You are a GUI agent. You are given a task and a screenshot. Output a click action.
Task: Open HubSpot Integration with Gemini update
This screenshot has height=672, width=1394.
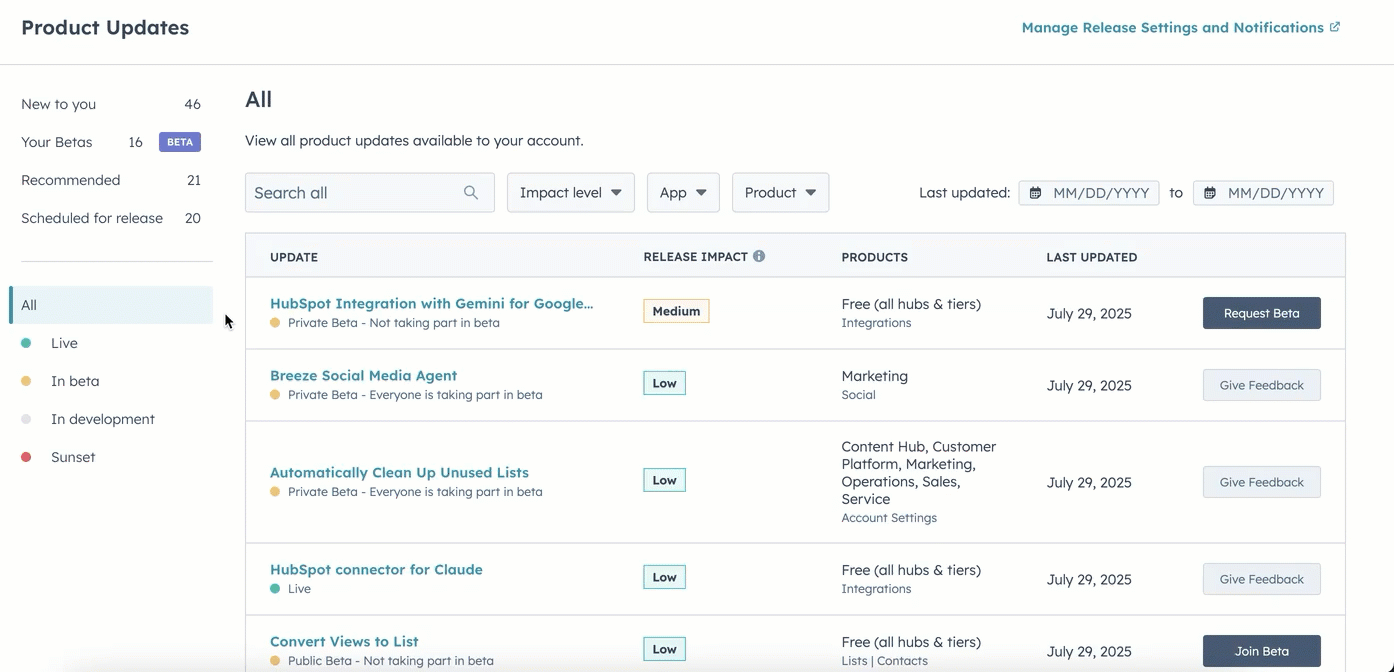(x=431, y=303)
